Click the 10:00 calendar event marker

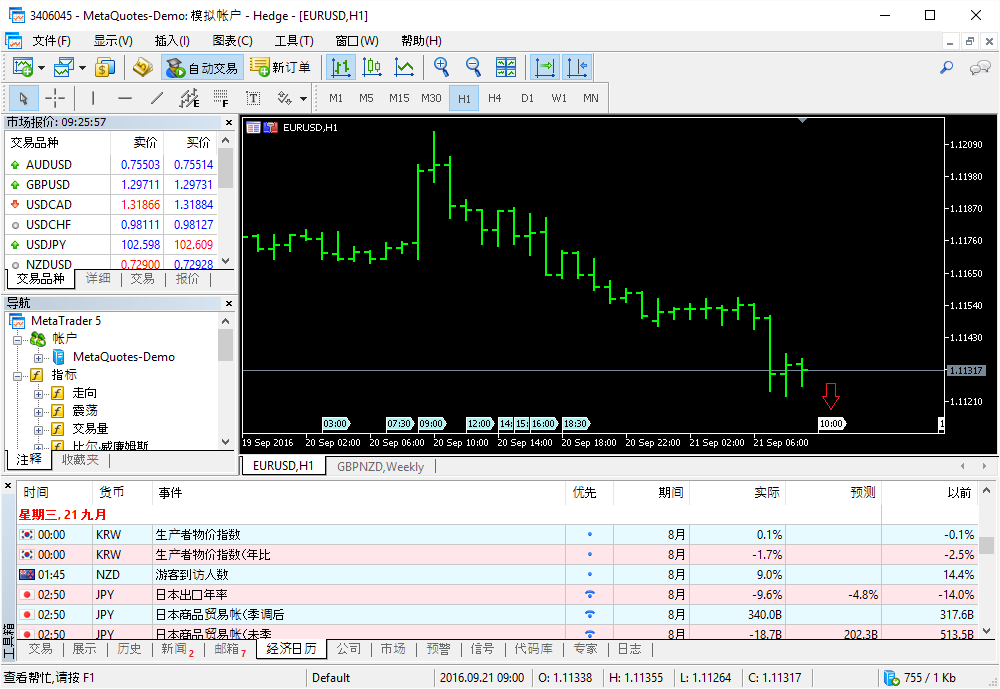(831, 424)
